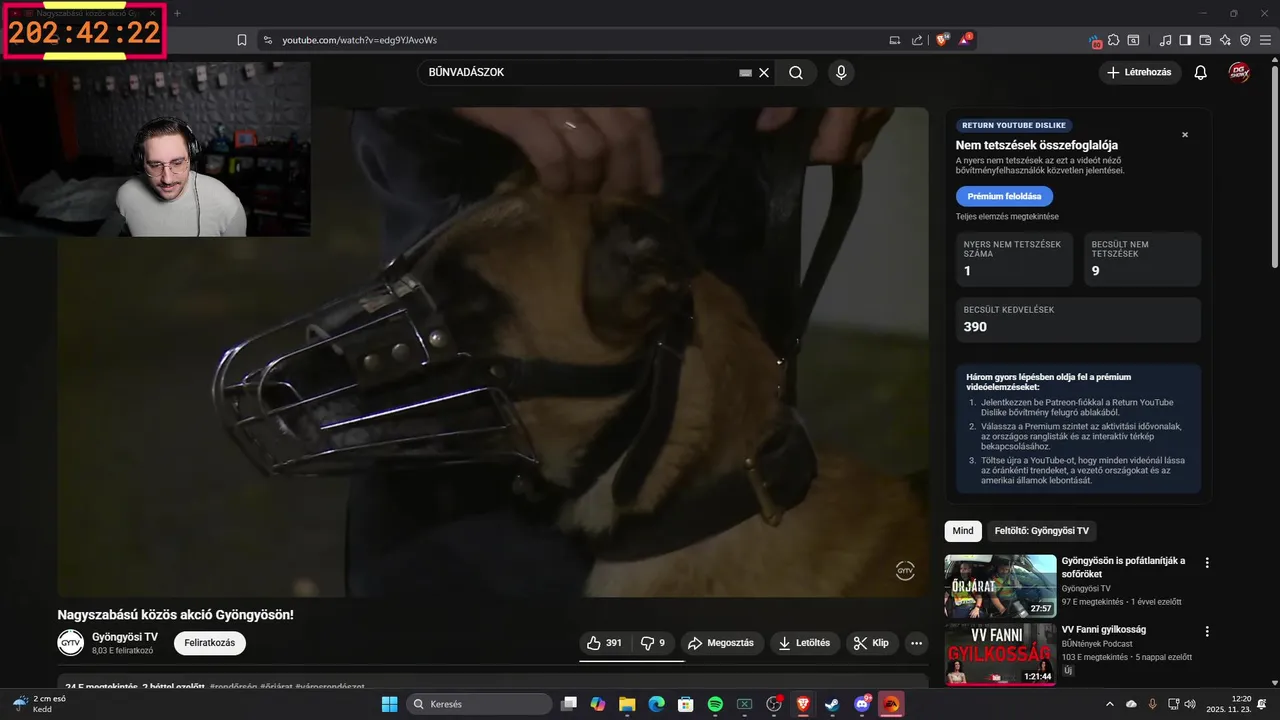The height and width of the screenshot is (720, 1280).
Task: Open File Explorer from the taskbar
Action: click(627, 704)
